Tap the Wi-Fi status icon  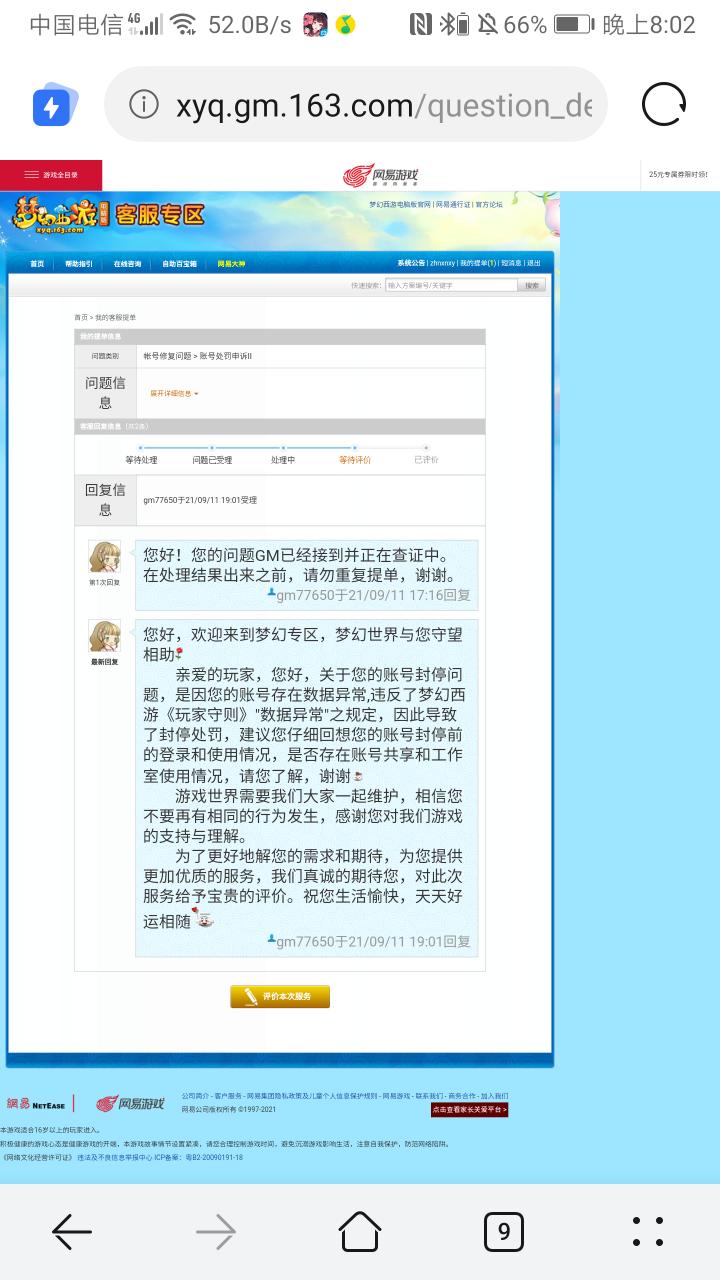pos(183,25)
